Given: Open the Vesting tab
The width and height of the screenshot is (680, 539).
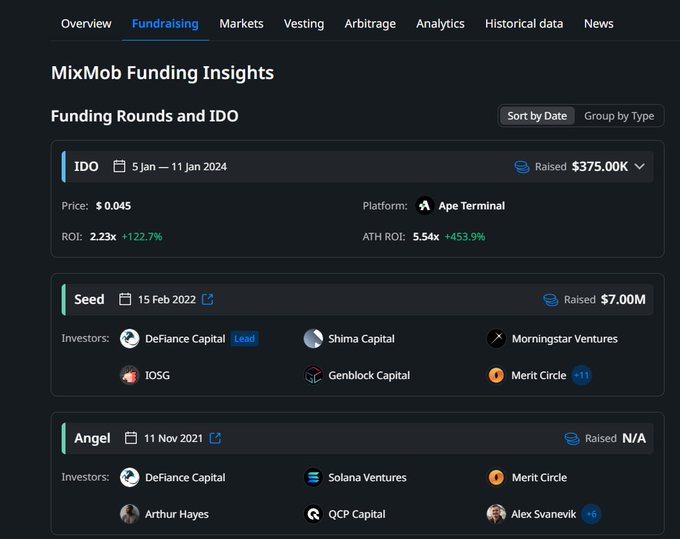Looking at the screenshot, I should click(x=304, y=23).
